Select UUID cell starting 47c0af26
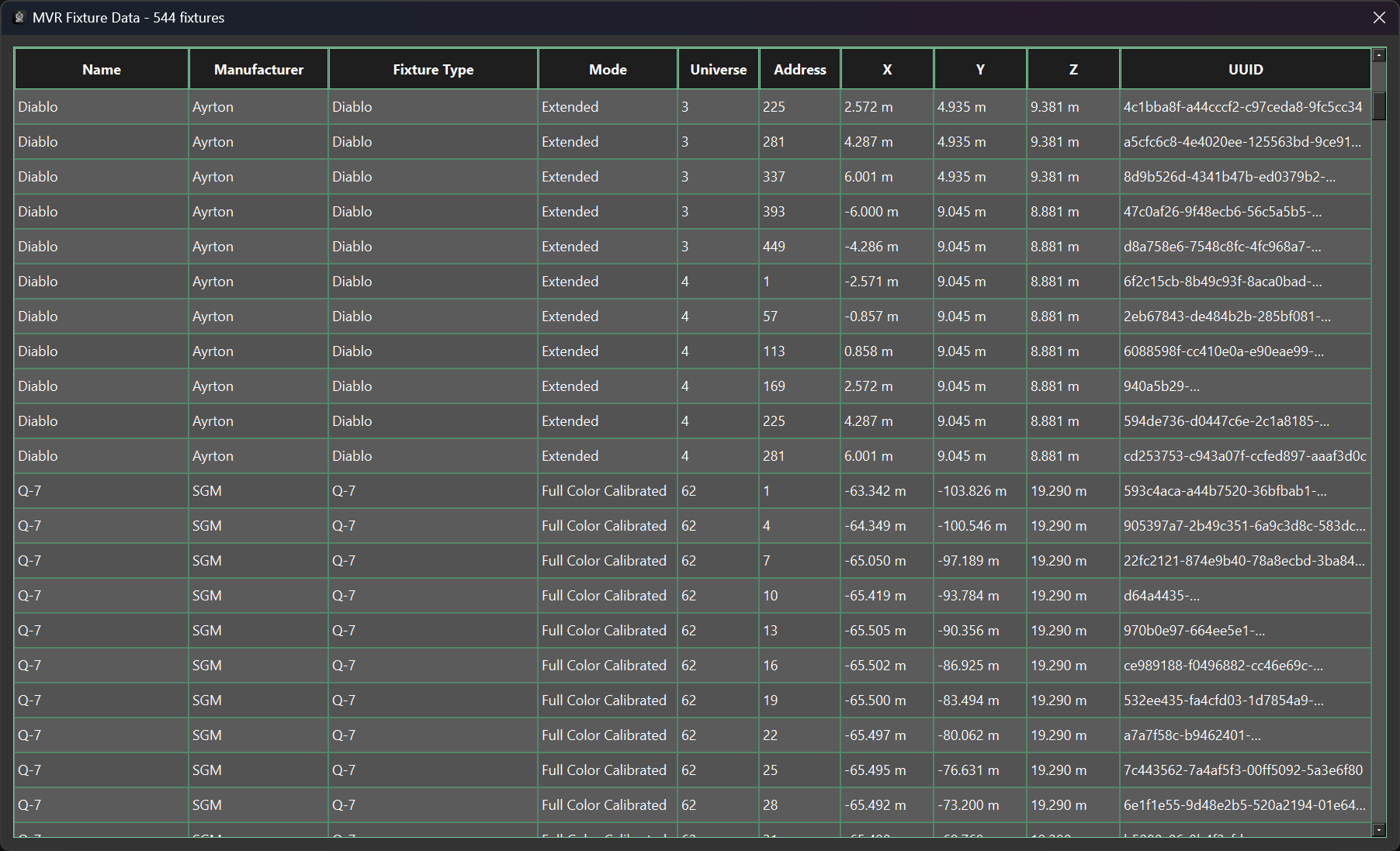Screen dimensions: 1400x851 (1246, 212)
